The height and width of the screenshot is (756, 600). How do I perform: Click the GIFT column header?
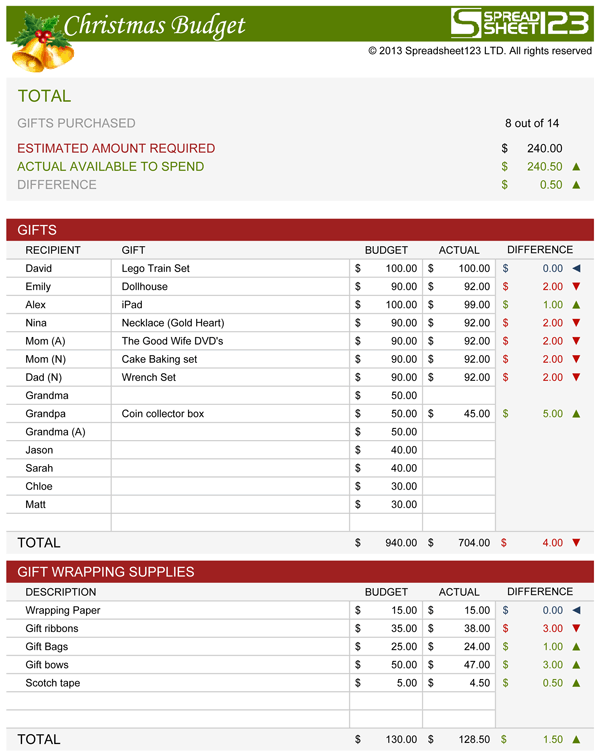[x=133, y=250]
